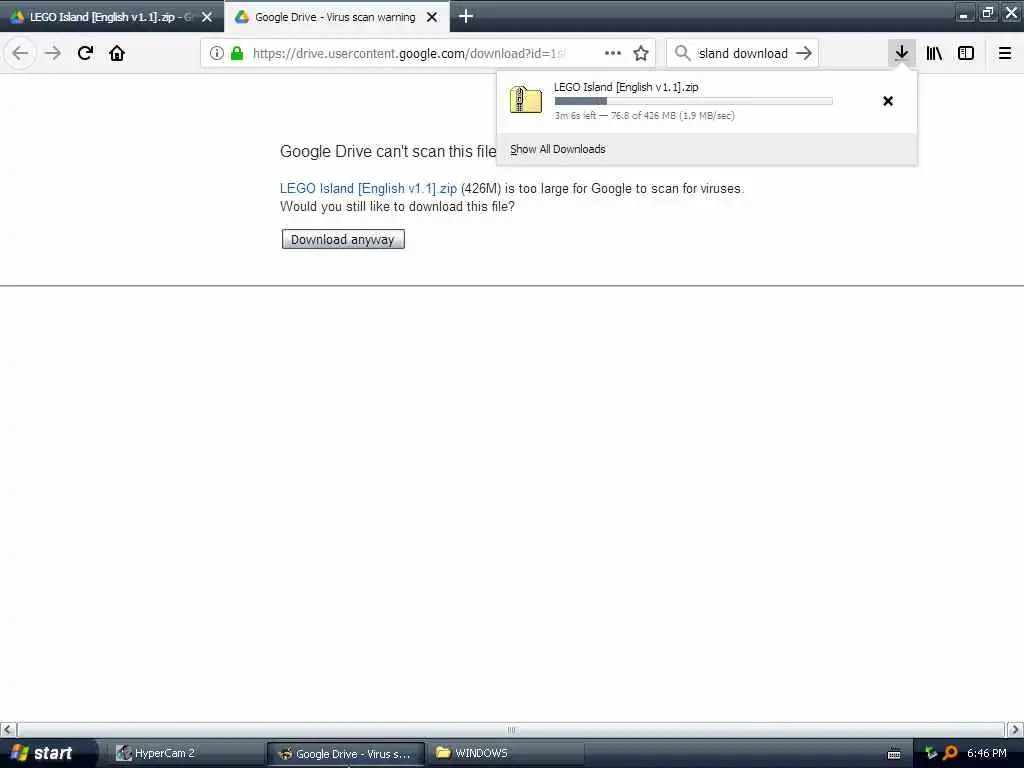The width and height of the screenshot is (1024, 768).
Task: Click 'Google Drive can't scan this file' heading
Action: 388,152
